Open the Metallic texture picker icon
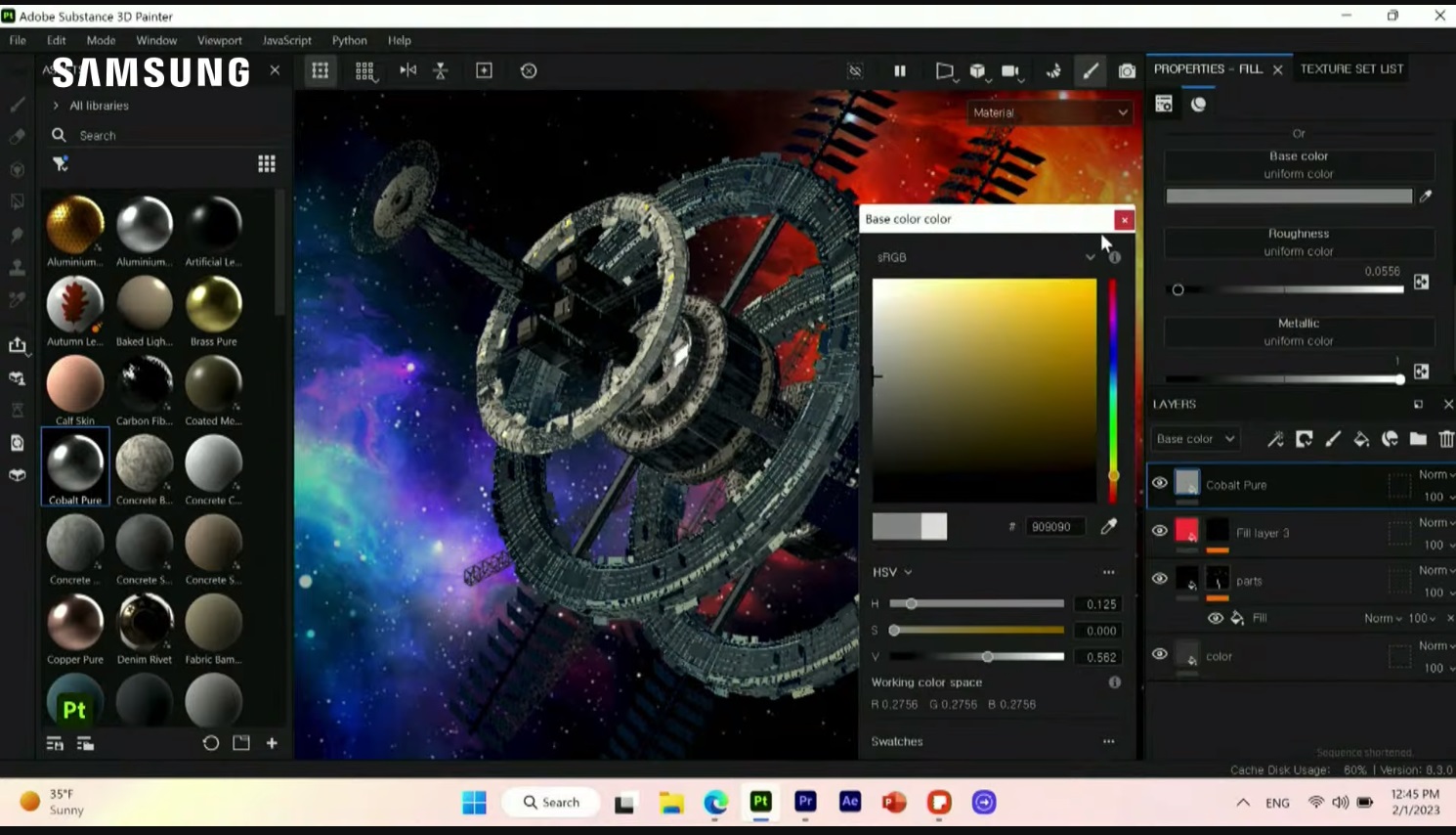Viewport: 1456px width, 835px height. 1421,372
